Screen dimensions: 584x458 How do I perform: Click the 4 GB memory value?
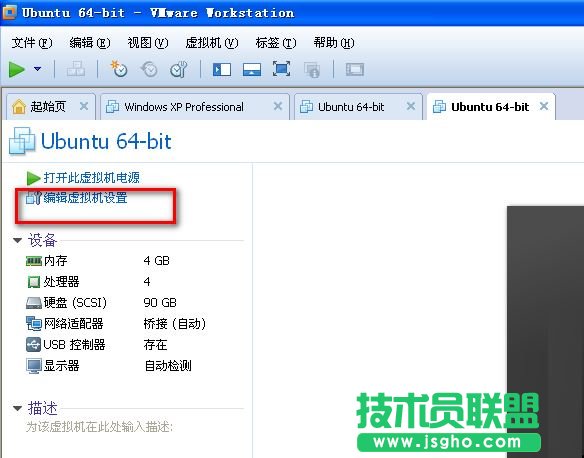pos(156,261)
